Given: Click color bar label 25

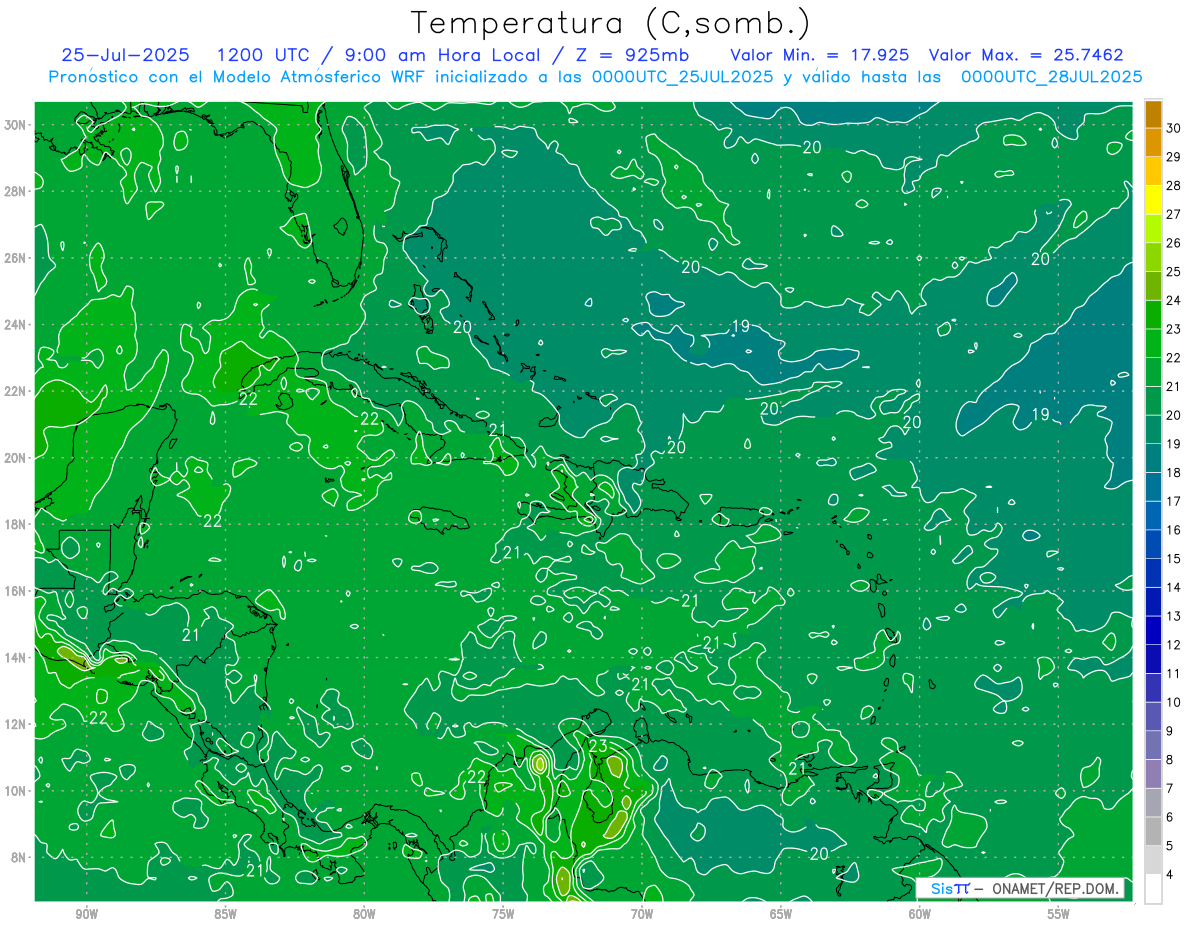Looking at the screenshot, I should point(1174,271).
